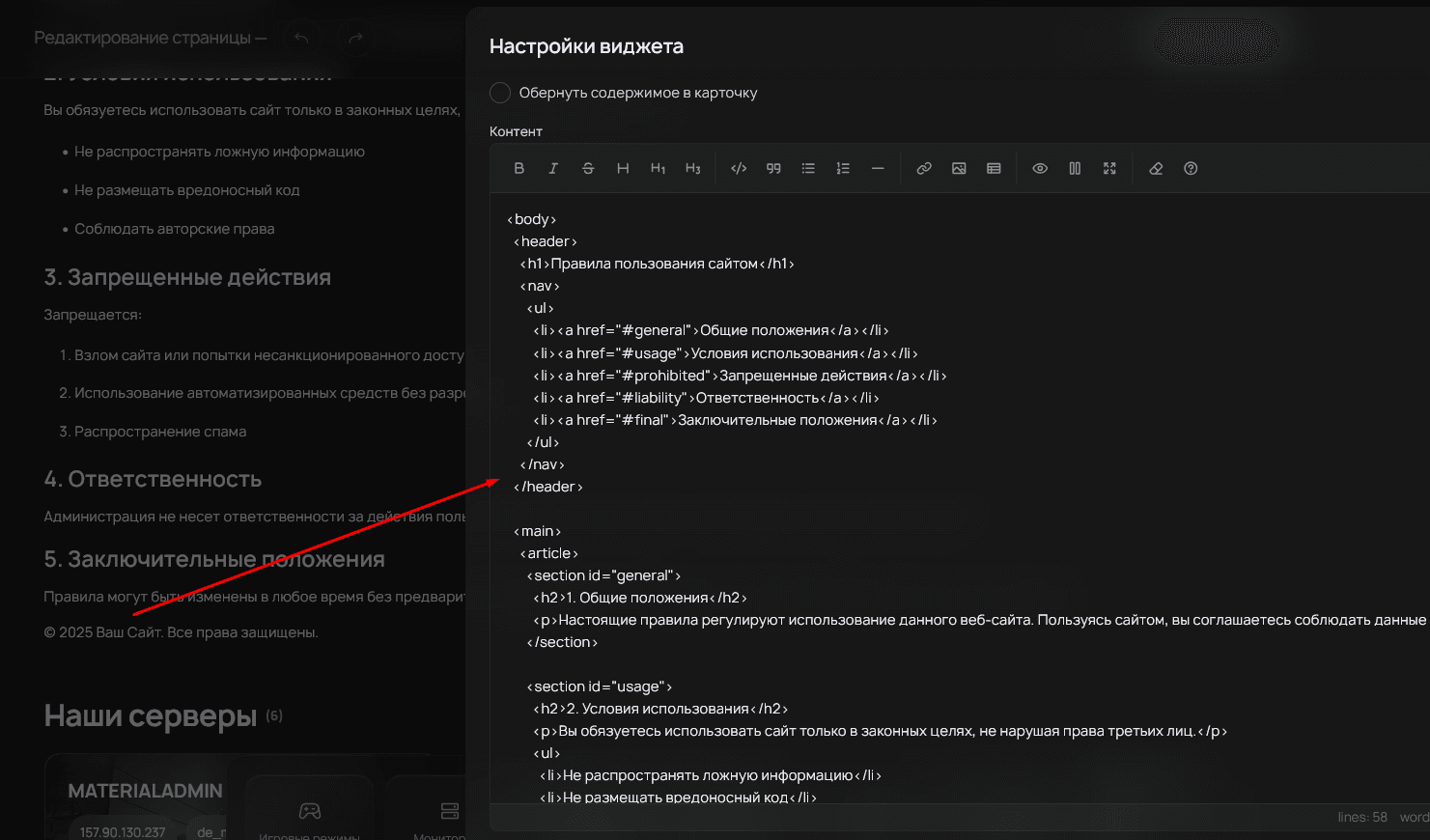Image resolution: width=1430 pixels, height=840 pixels.
Task: Insert a table
Action: 994,168
